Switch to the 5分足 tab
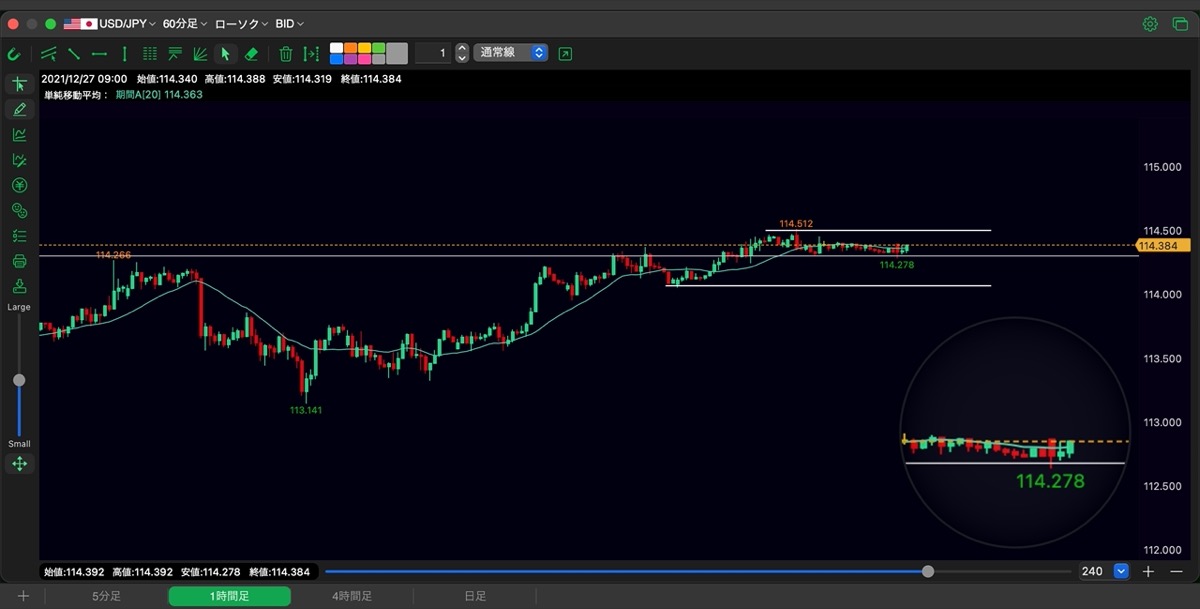 pyautogui.click(x=106, y=597)
